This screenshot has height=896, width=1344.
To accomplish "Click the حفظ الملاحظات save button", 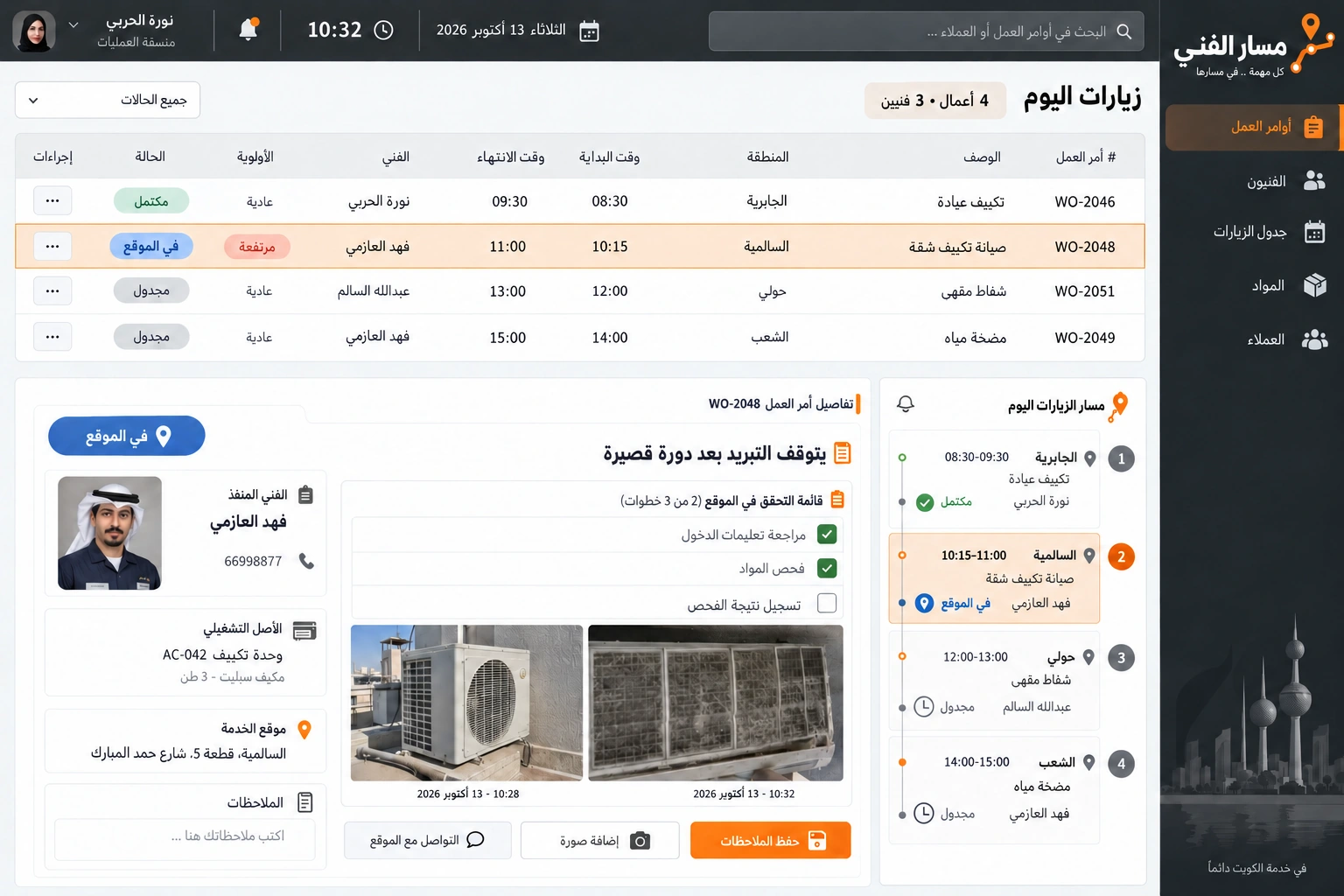I will point(771,840).
